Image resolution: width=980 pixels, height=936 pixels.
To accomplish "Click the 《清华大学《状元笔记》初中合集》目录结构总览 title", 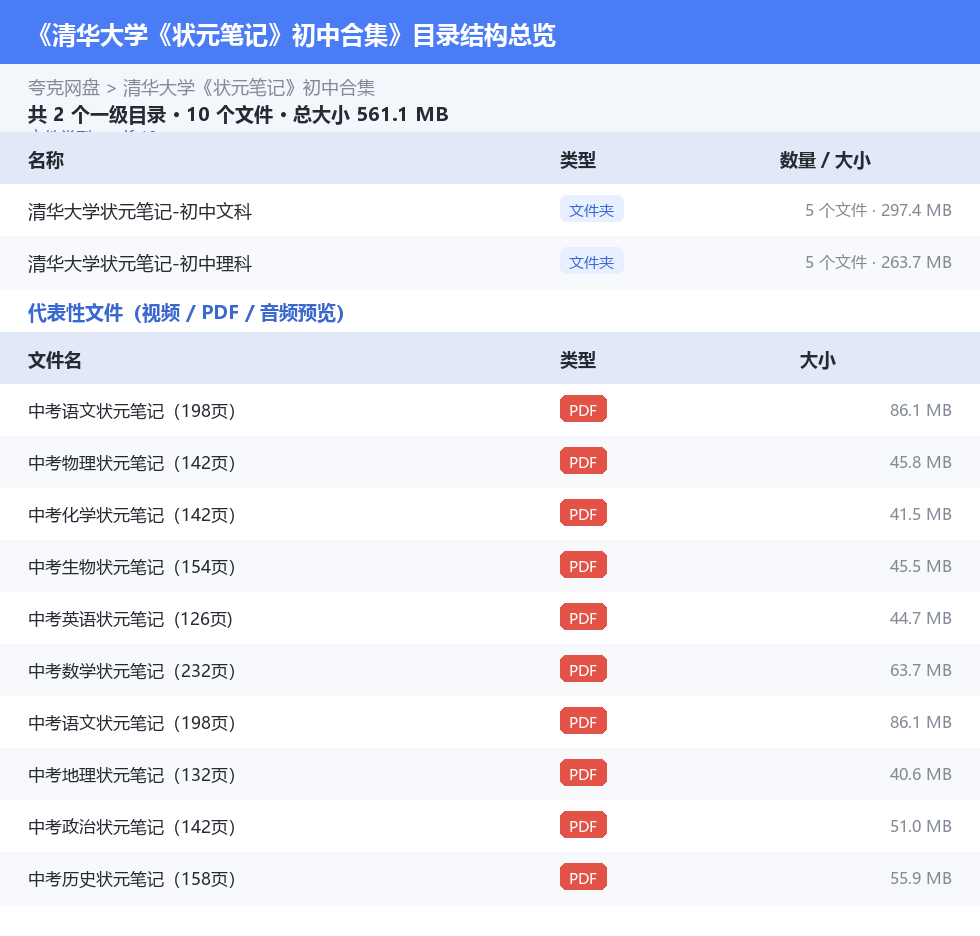I will [x=296, y=35].
